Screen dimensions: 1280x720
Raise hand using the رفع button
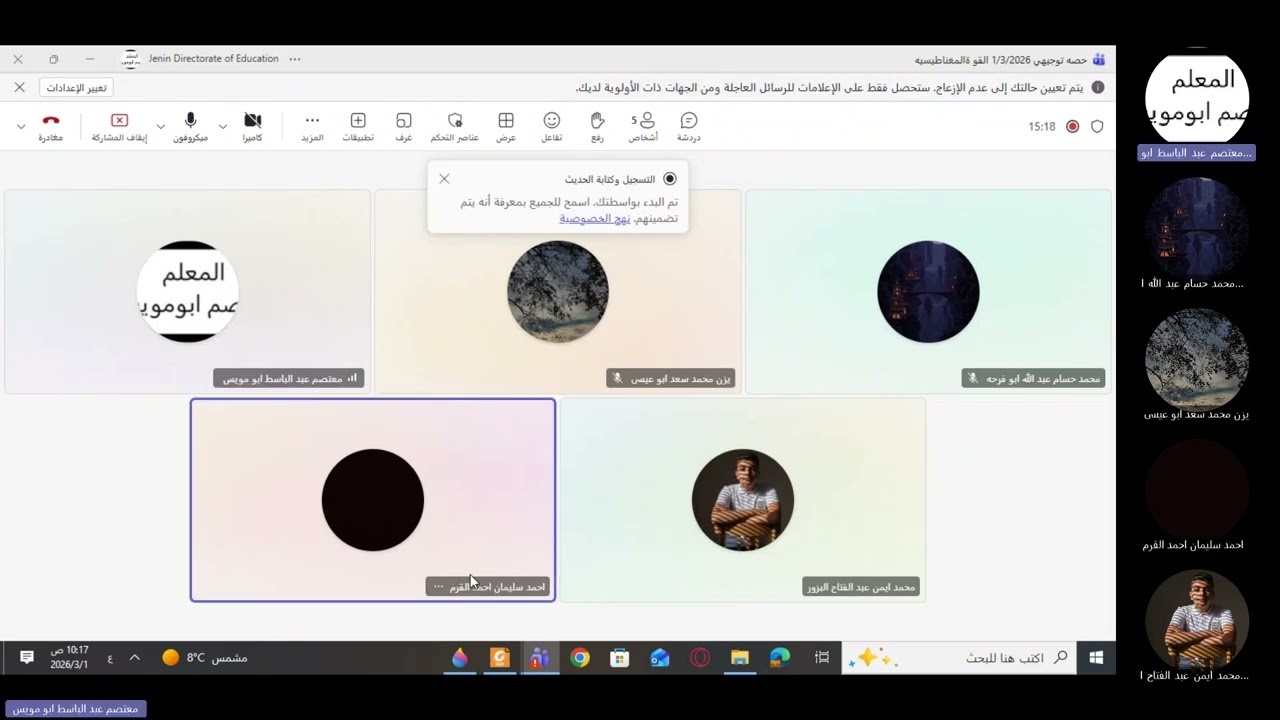[597, 127]
